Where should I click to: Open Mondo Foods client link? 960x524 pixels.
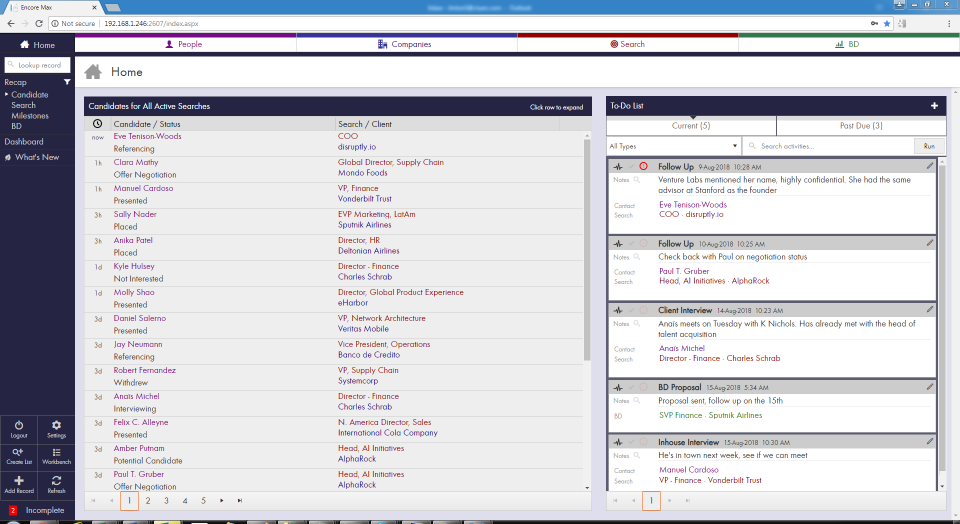pos(362,173)
